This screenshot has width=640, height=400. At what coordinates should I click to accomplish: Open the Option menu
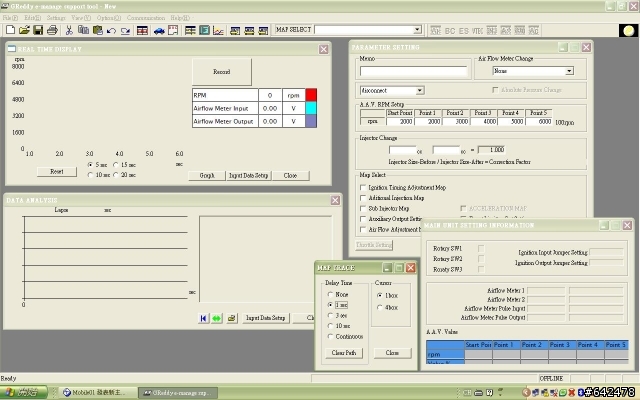(x=109, y=18)
